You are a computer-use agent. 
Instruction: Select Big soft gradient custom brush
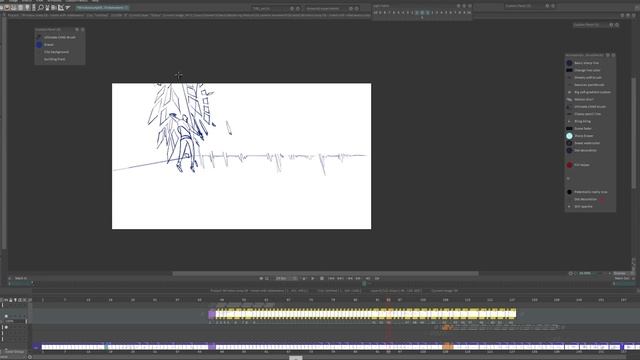[592, 92]
